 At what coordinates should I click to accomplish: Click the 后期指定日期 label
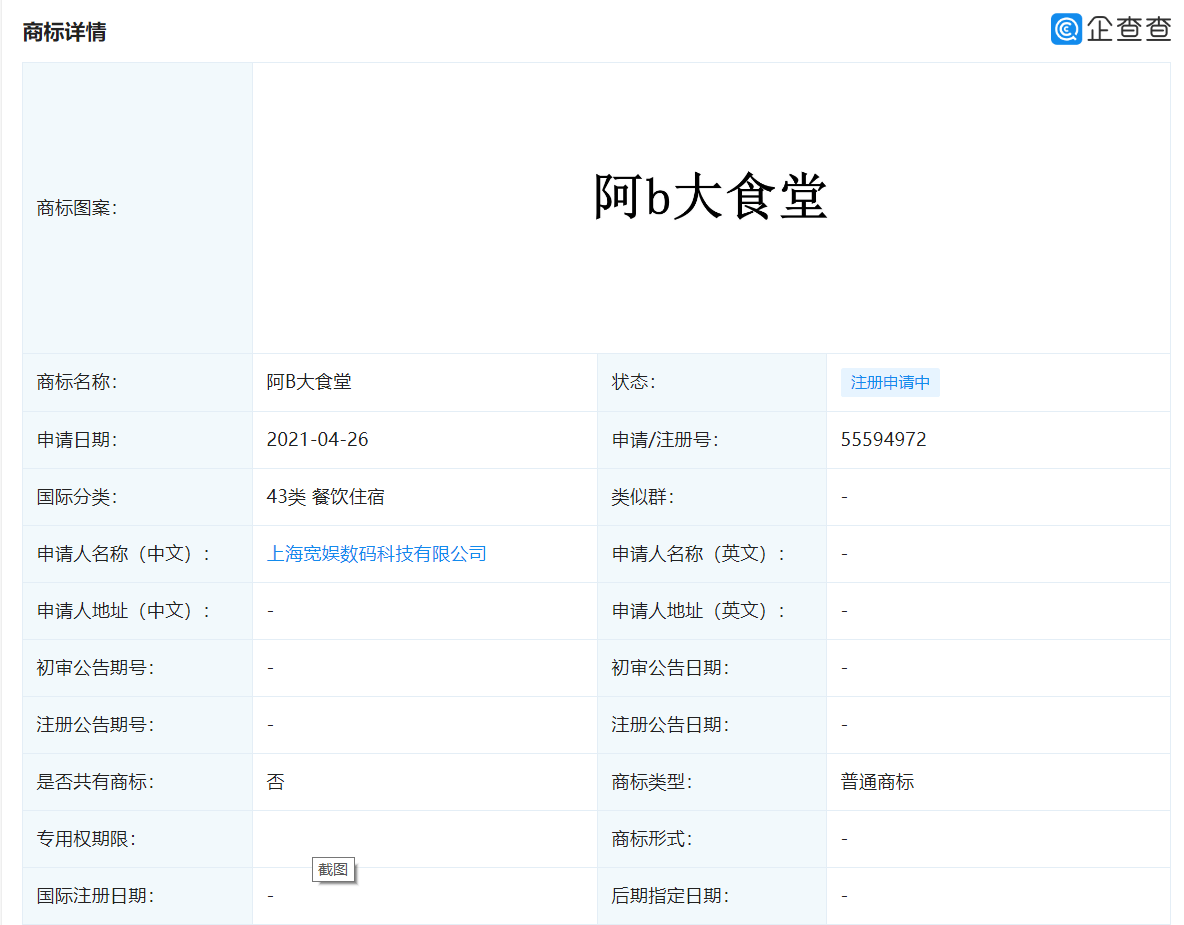click(671, 896)
